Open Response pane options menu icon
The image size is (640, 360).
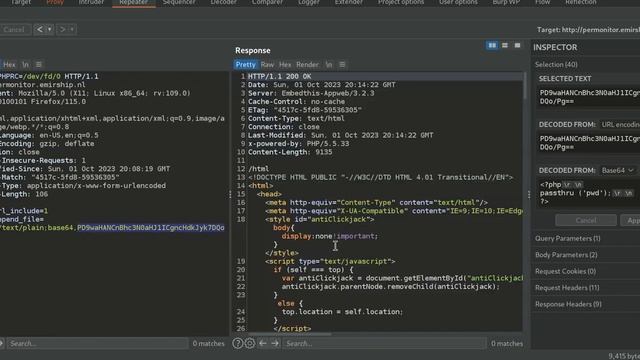click(342, 64)
